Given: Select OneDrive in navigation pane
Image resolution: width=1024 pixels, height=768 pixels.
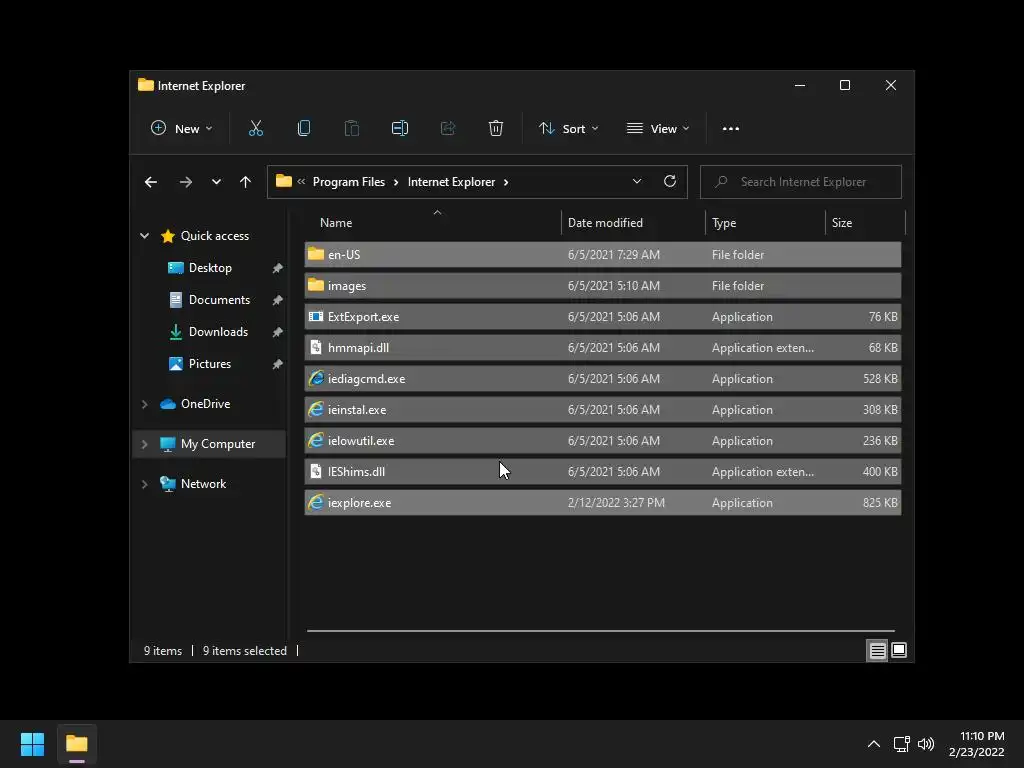Looking at the screenshot, I should tap(205, 404).
